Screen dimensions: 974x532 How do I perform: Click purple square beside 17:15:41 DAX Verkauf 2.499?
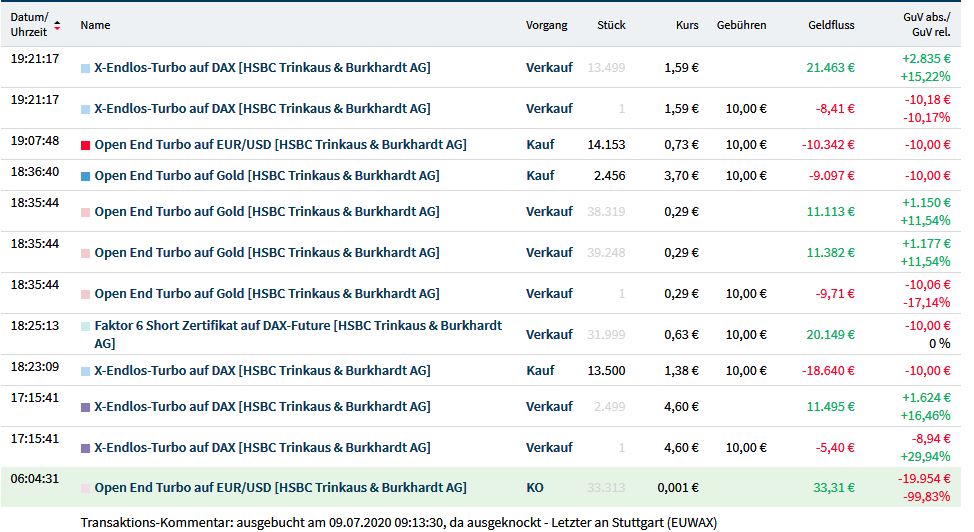coord(85,407)
